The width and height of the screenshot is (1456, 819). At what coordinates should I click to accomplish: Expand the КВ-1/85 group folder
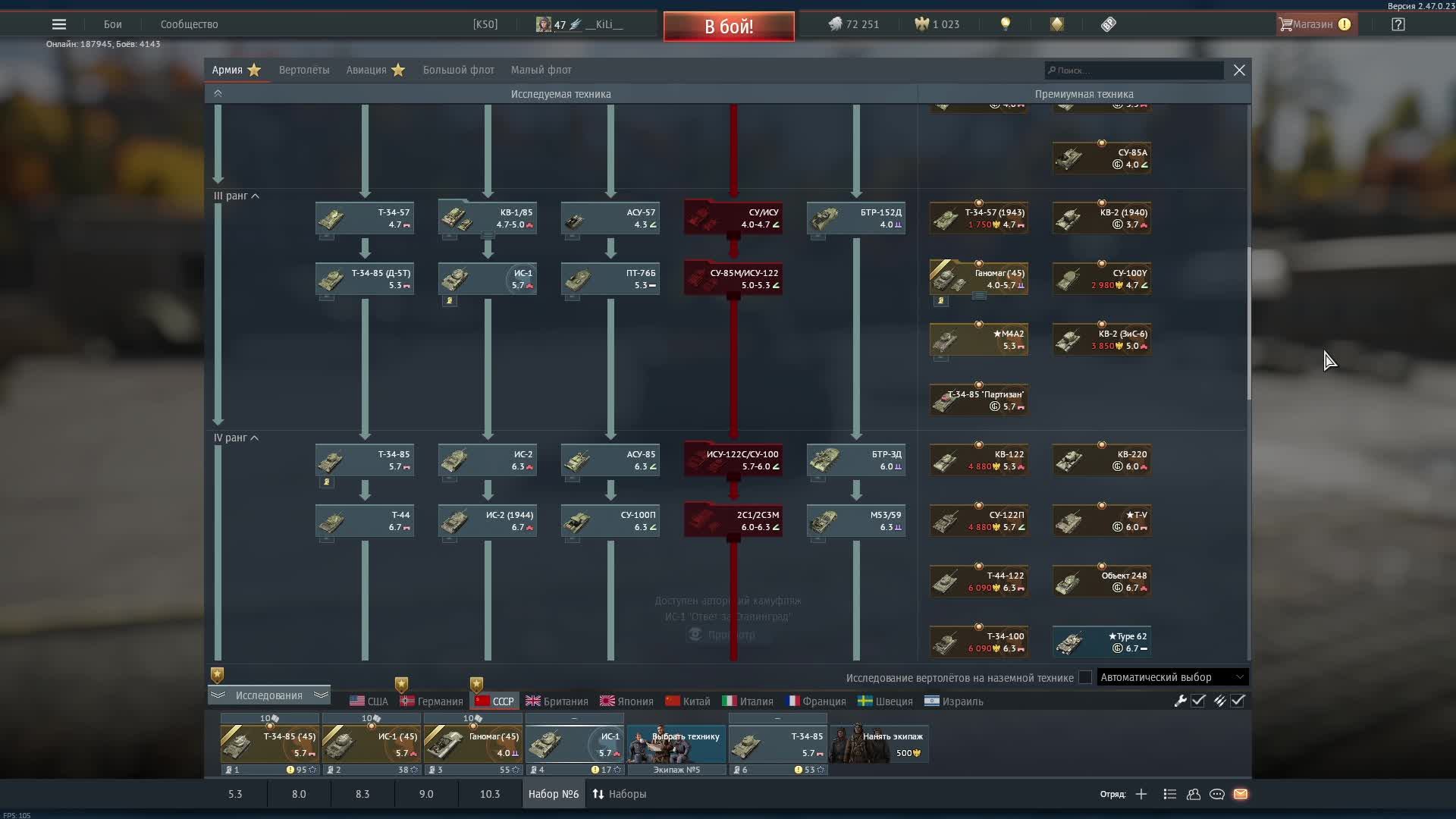[488, 236]
